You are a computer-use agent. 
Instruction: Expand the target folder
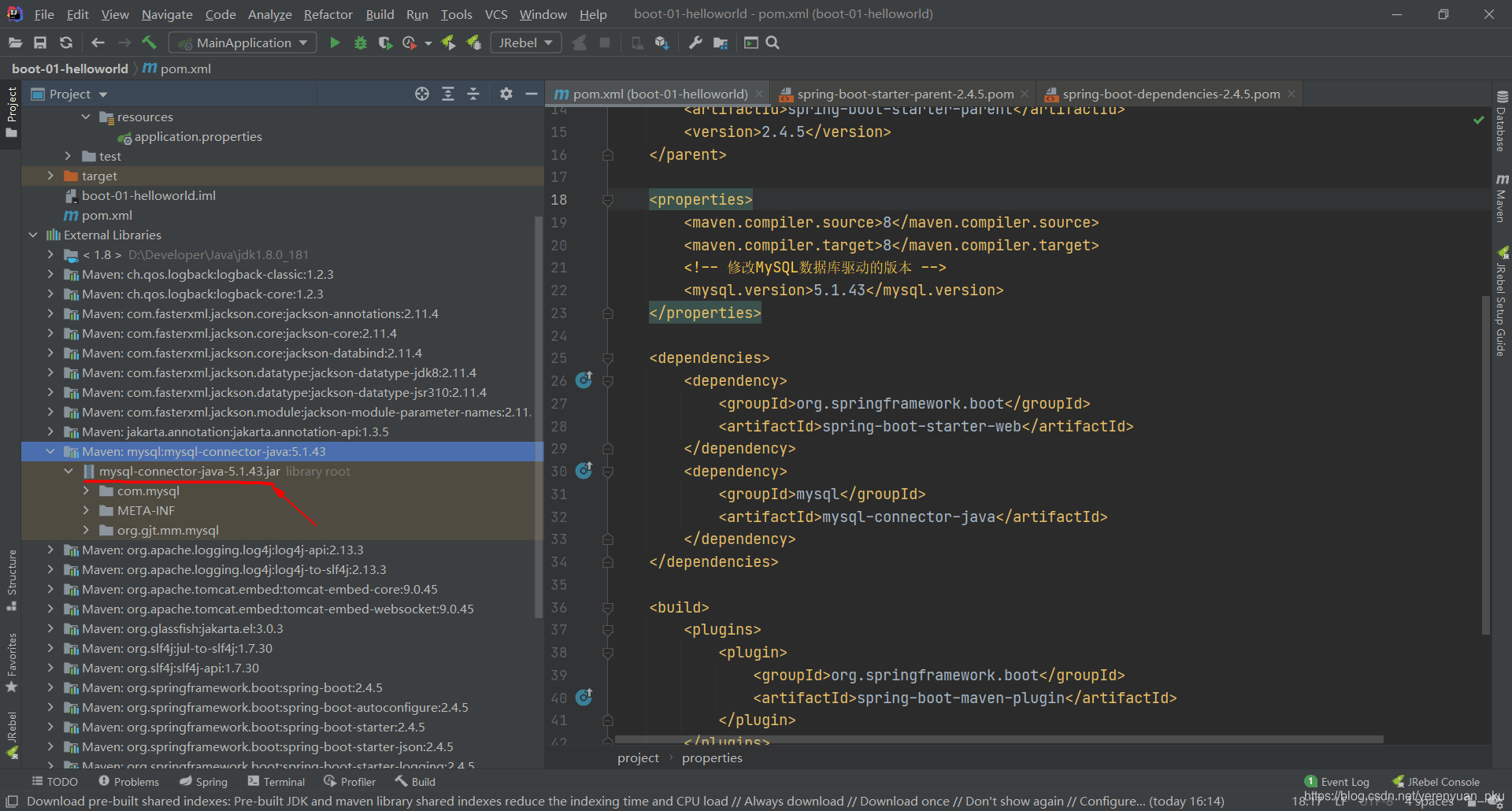(50, 176)
